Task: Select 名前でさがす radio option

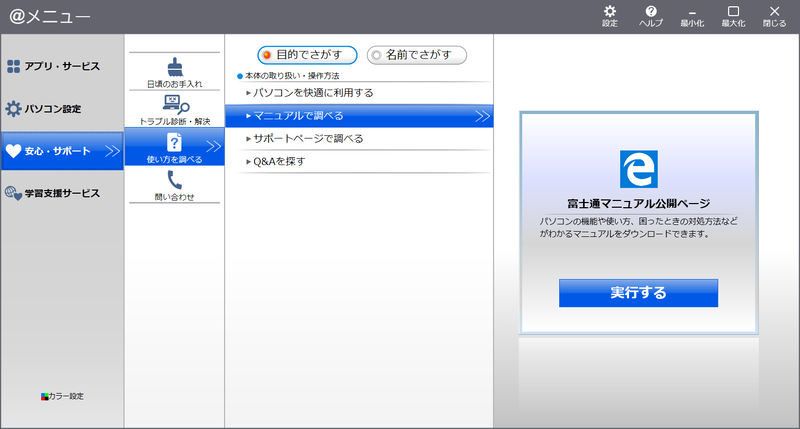Action: tap(416, 55)
